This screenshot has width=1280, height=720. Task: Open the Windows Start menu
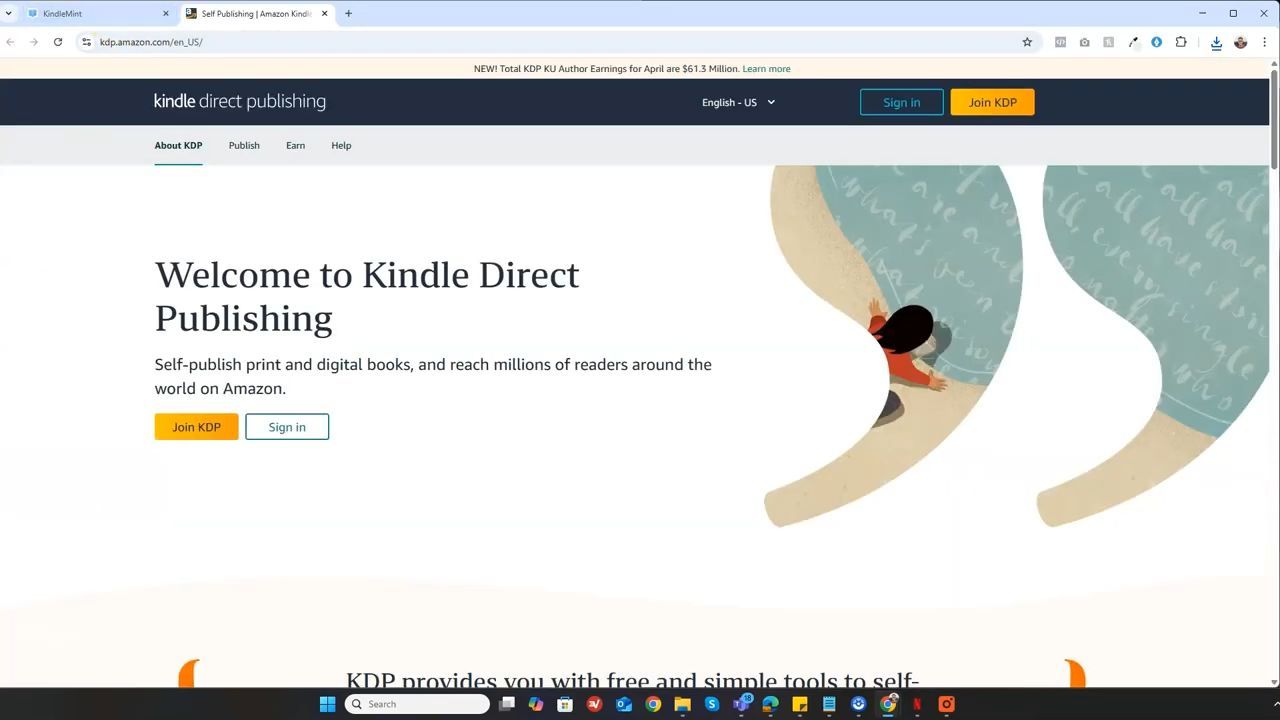click(327, 704)
